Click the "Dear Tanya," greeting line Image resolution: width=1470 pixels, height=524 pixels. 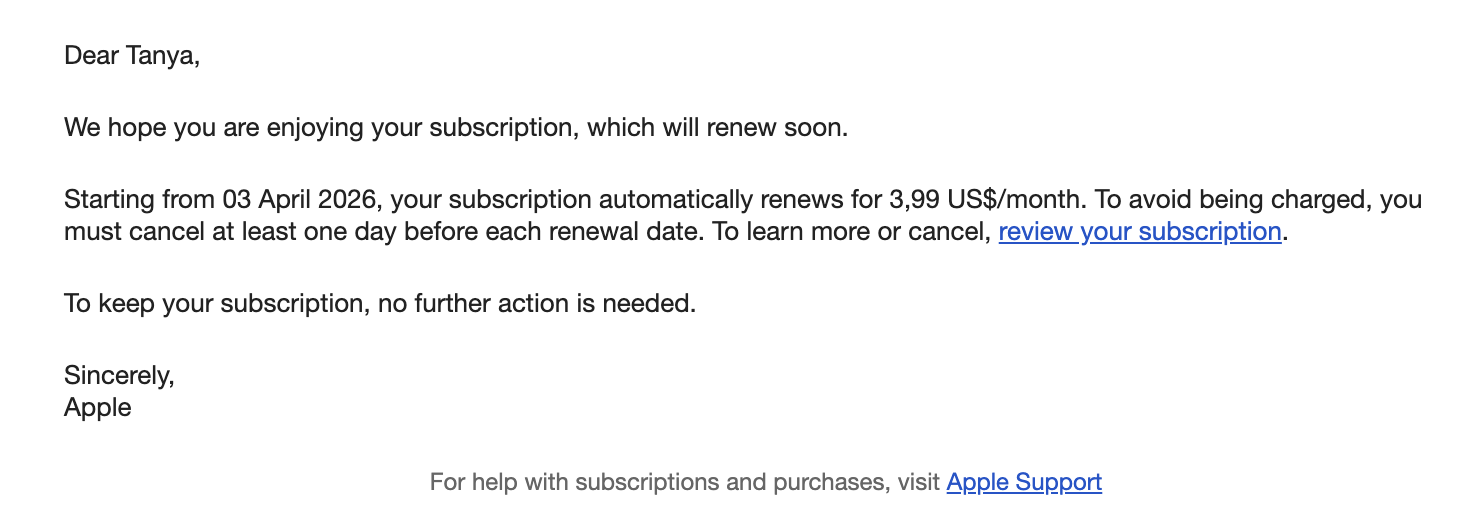click(132, 55)
